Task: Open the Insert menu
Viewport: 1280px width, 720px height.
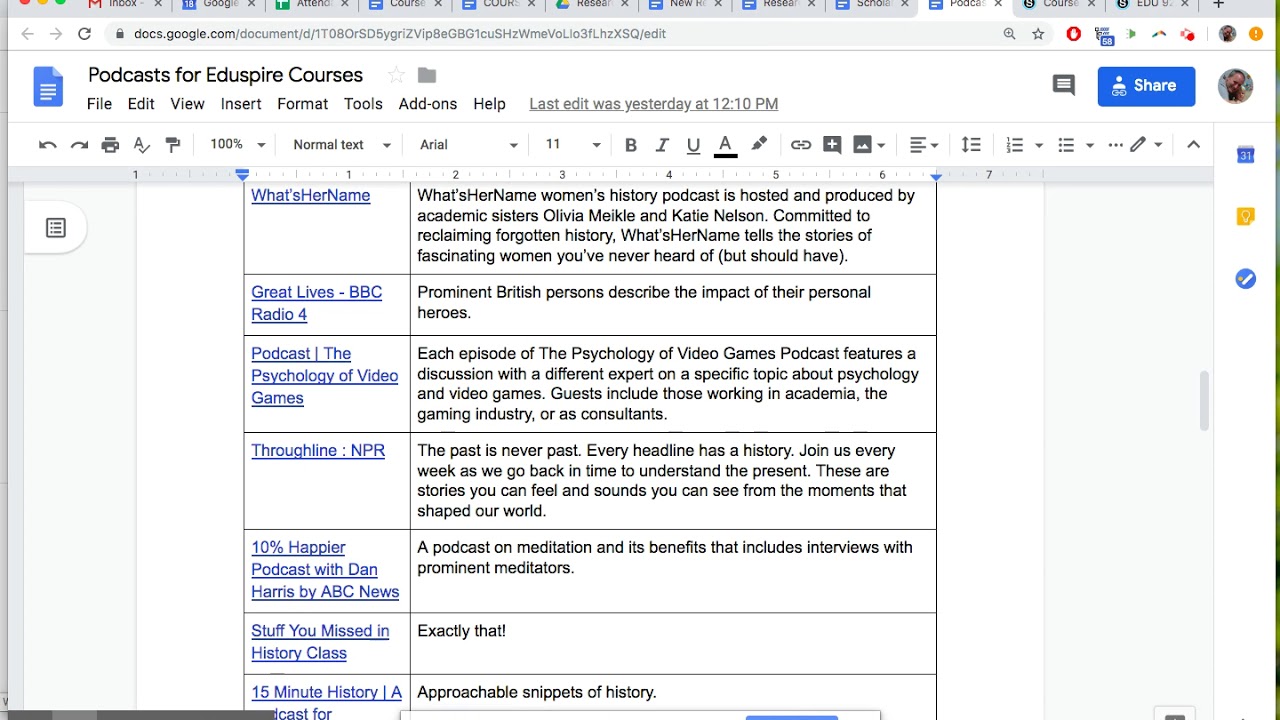Action: point(241,104)
